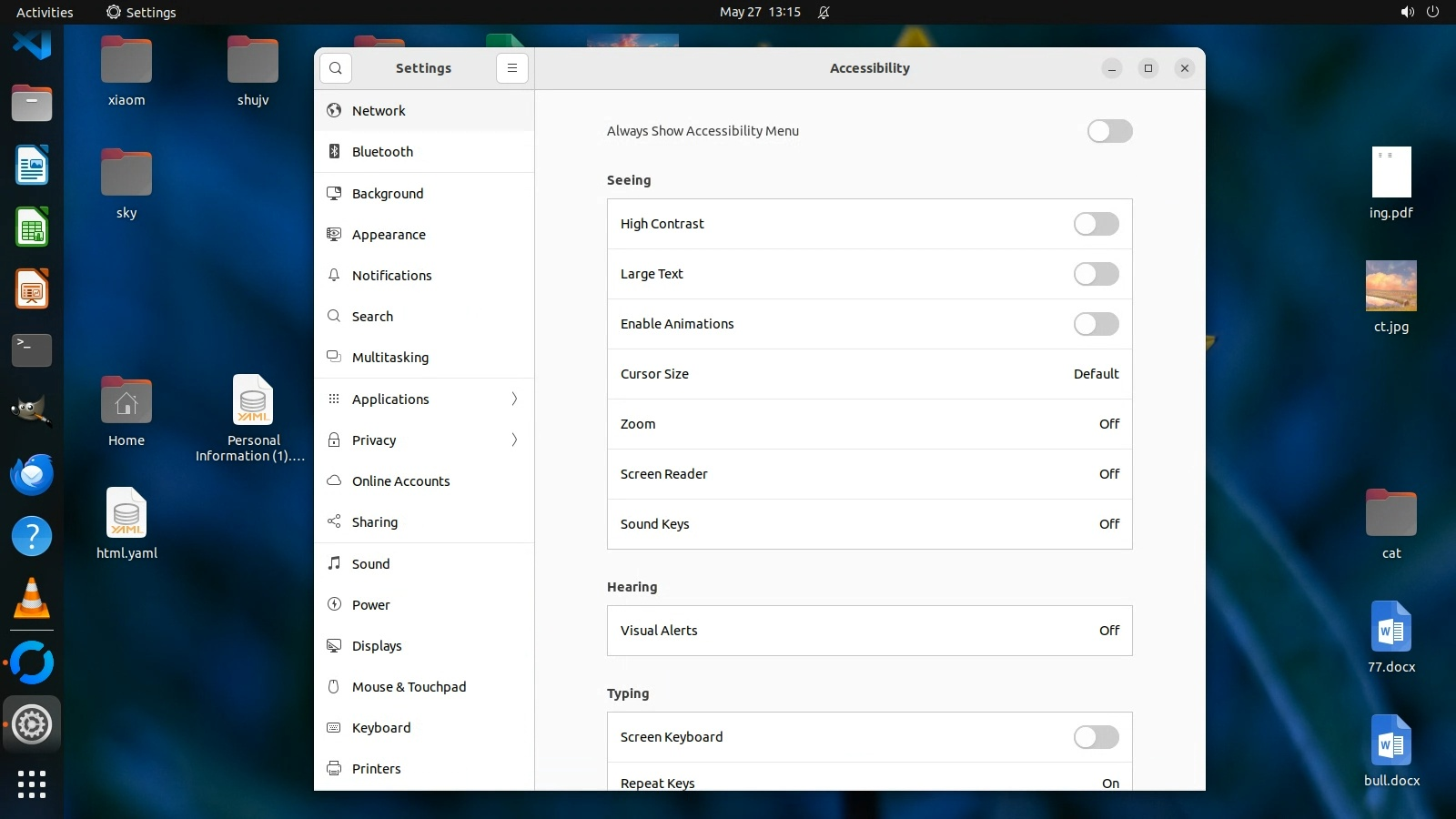Expand the Applications submenu chevron
The width and height of the screenshot is (1456, 819).
coord(514,399)
